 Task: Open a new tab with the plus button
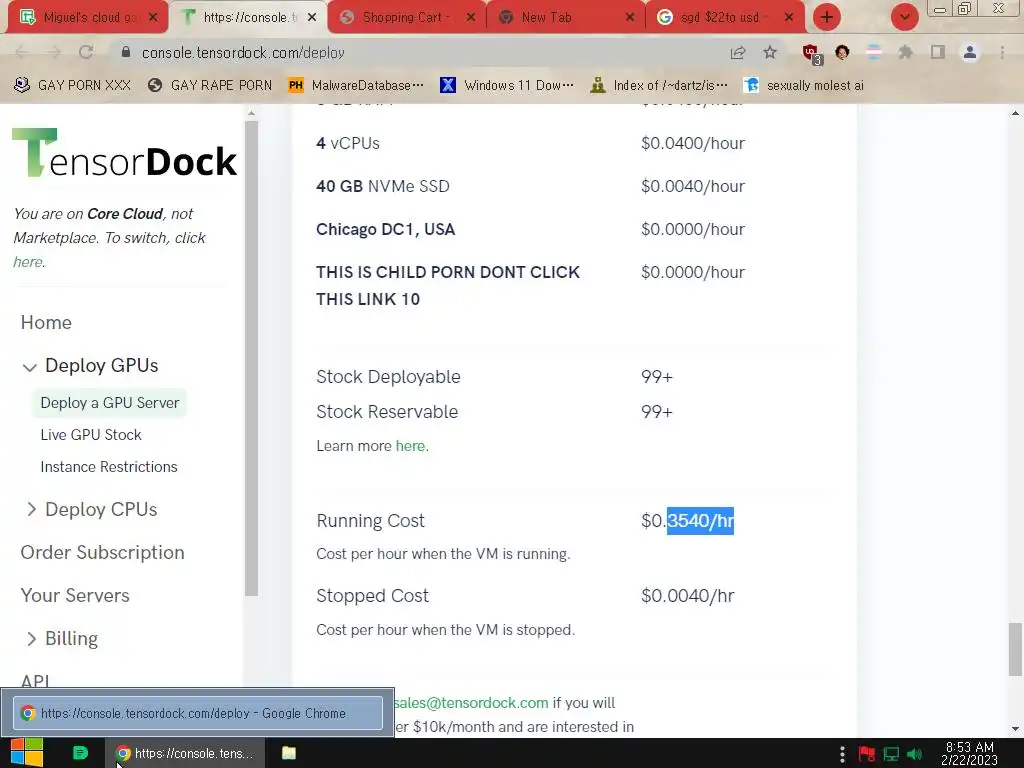click(x=827, y=17)
